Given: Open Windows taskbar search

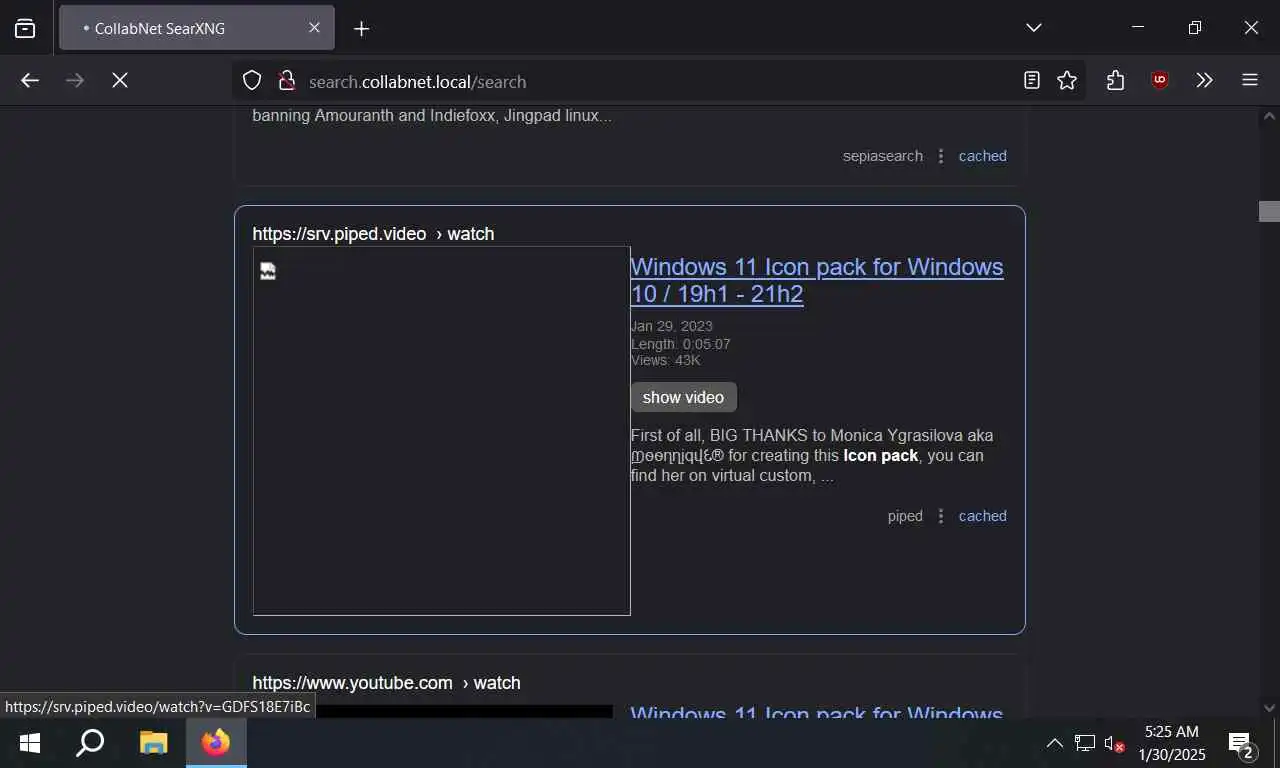Looking at the screenshot, I should tap(90, 743).
